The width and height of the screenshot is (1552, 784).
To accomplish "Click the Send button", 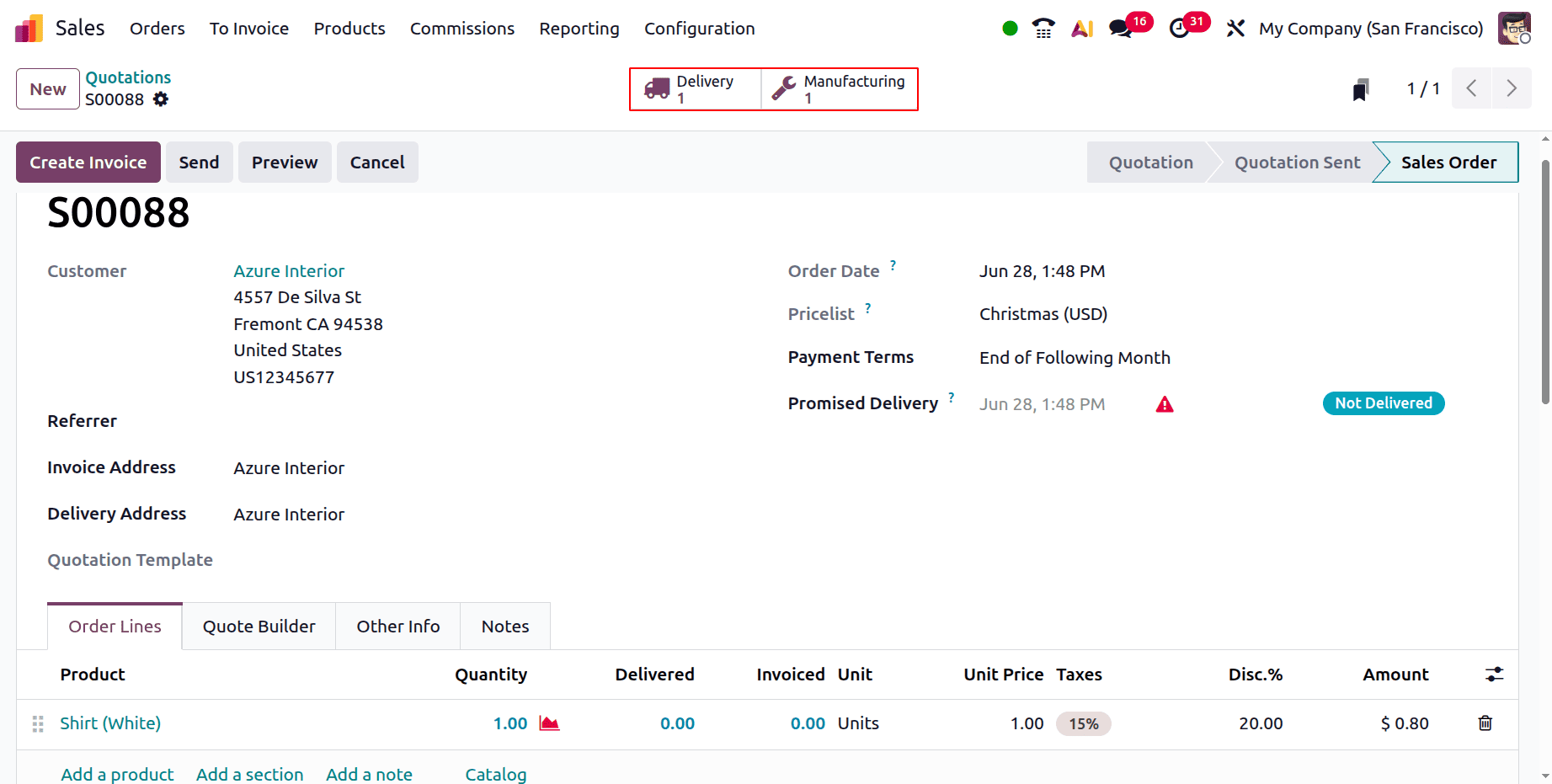I will click(x=199, y=163).
